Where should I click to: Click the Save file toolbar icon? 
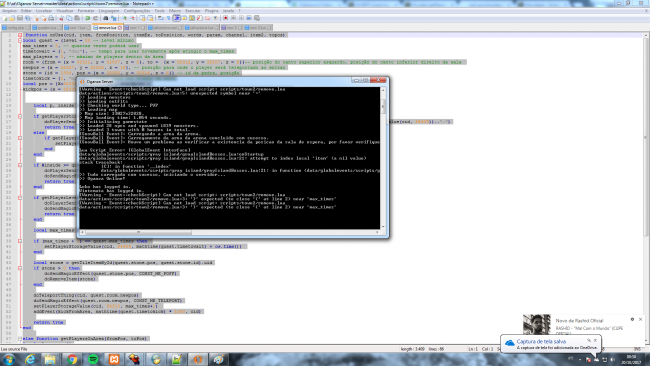pos(19,18)
